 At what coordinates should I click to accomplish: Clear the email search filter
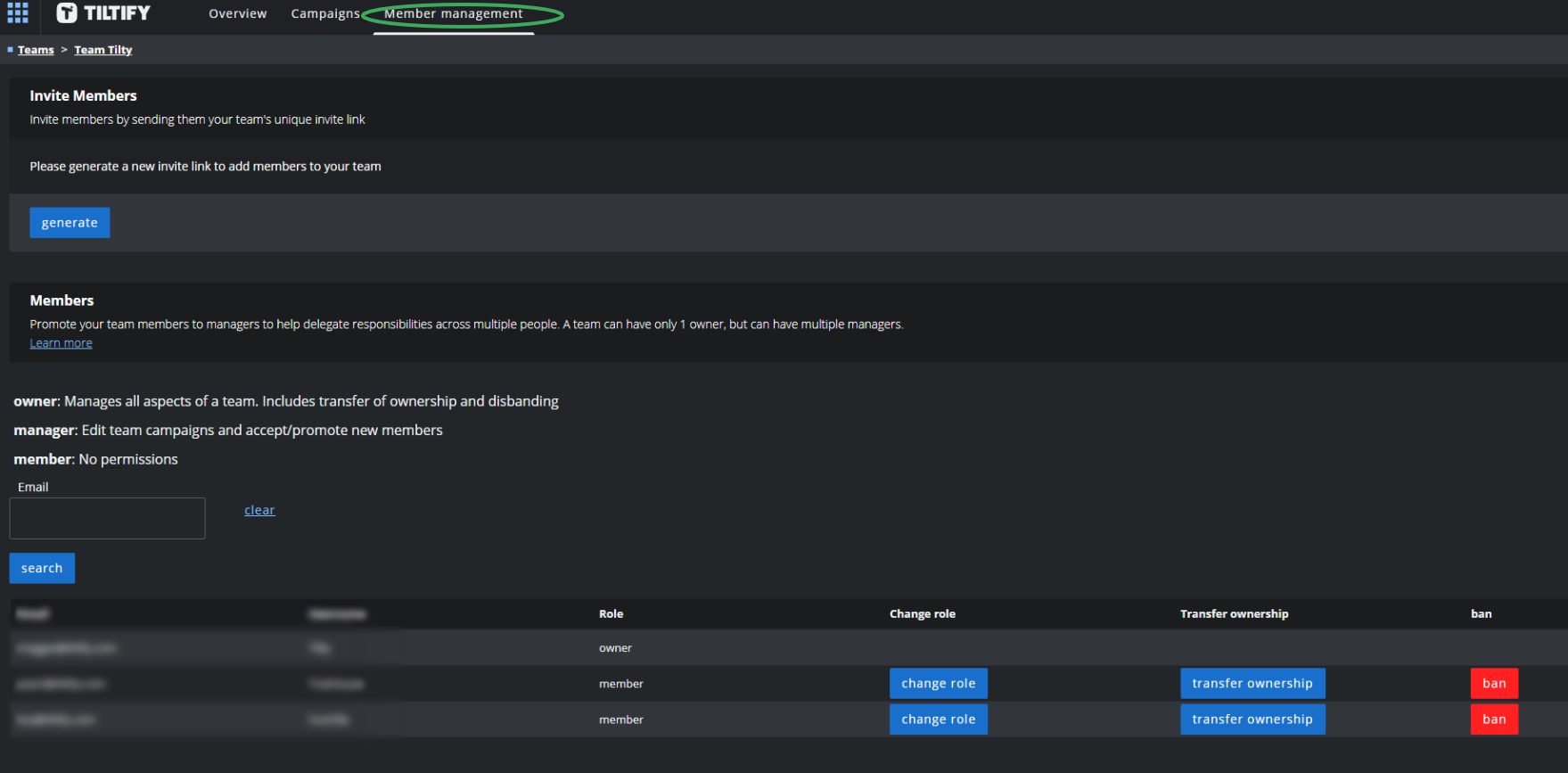259,509
